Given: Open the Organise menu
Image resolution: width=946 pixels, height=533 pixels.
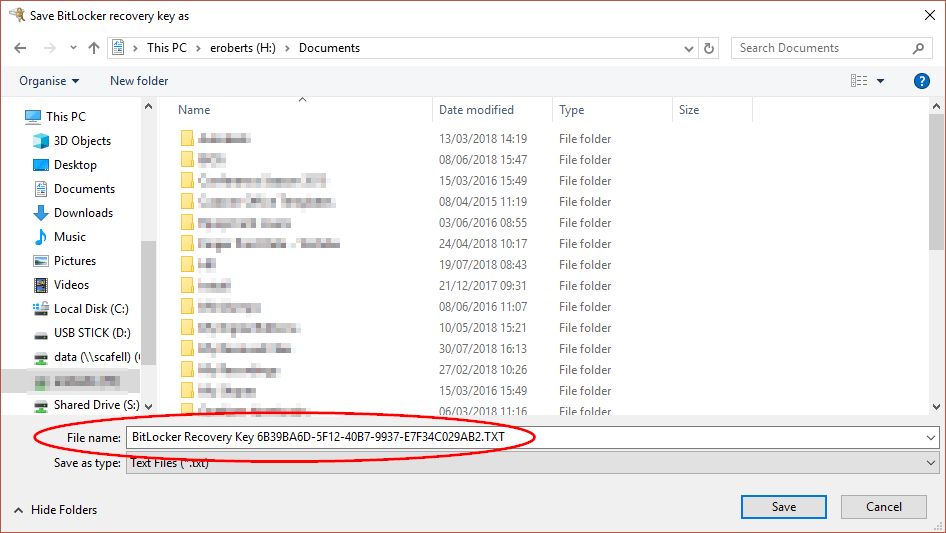Looking at the screenshot, I should (x=49, y=81).
